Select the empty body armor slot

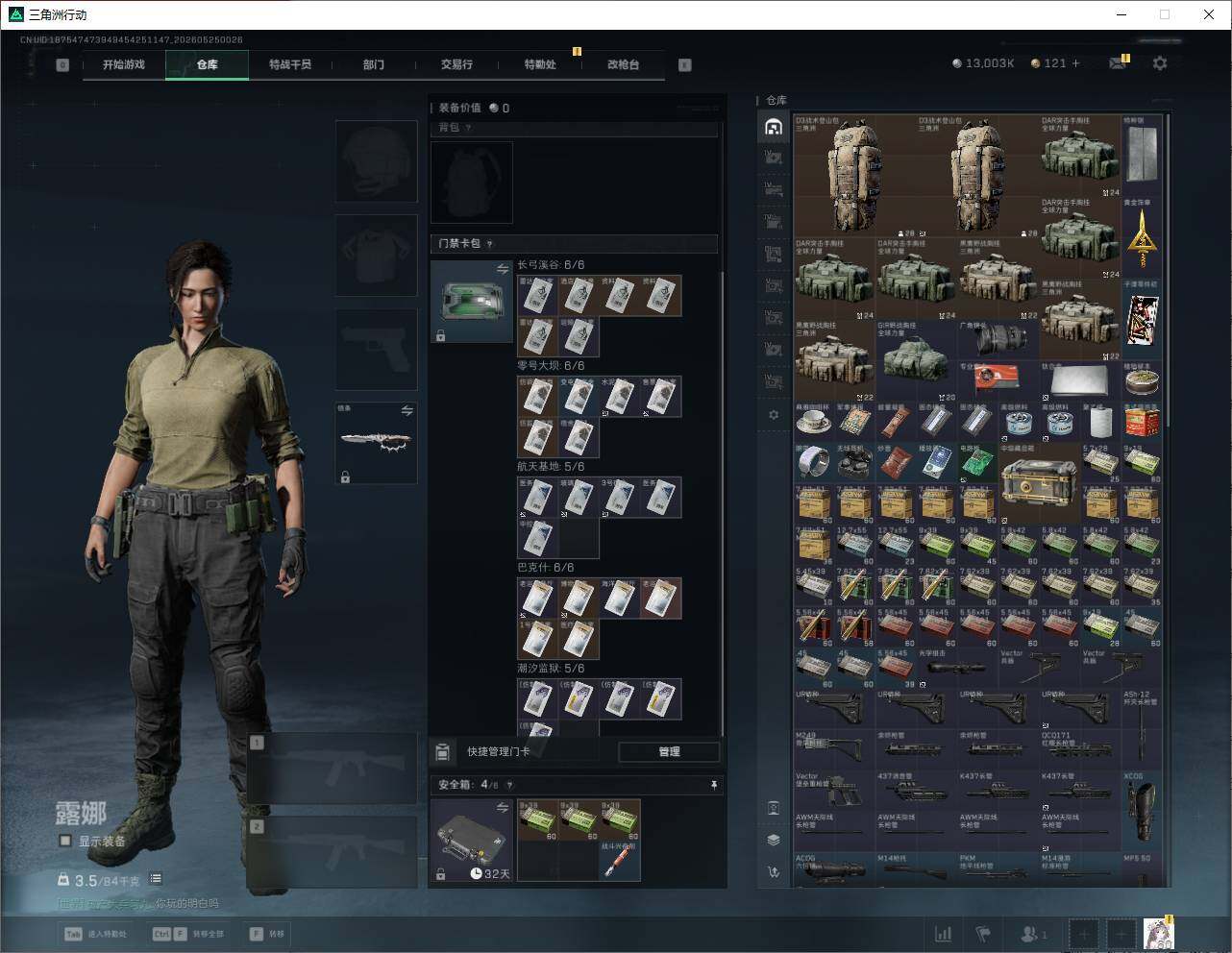376,256
